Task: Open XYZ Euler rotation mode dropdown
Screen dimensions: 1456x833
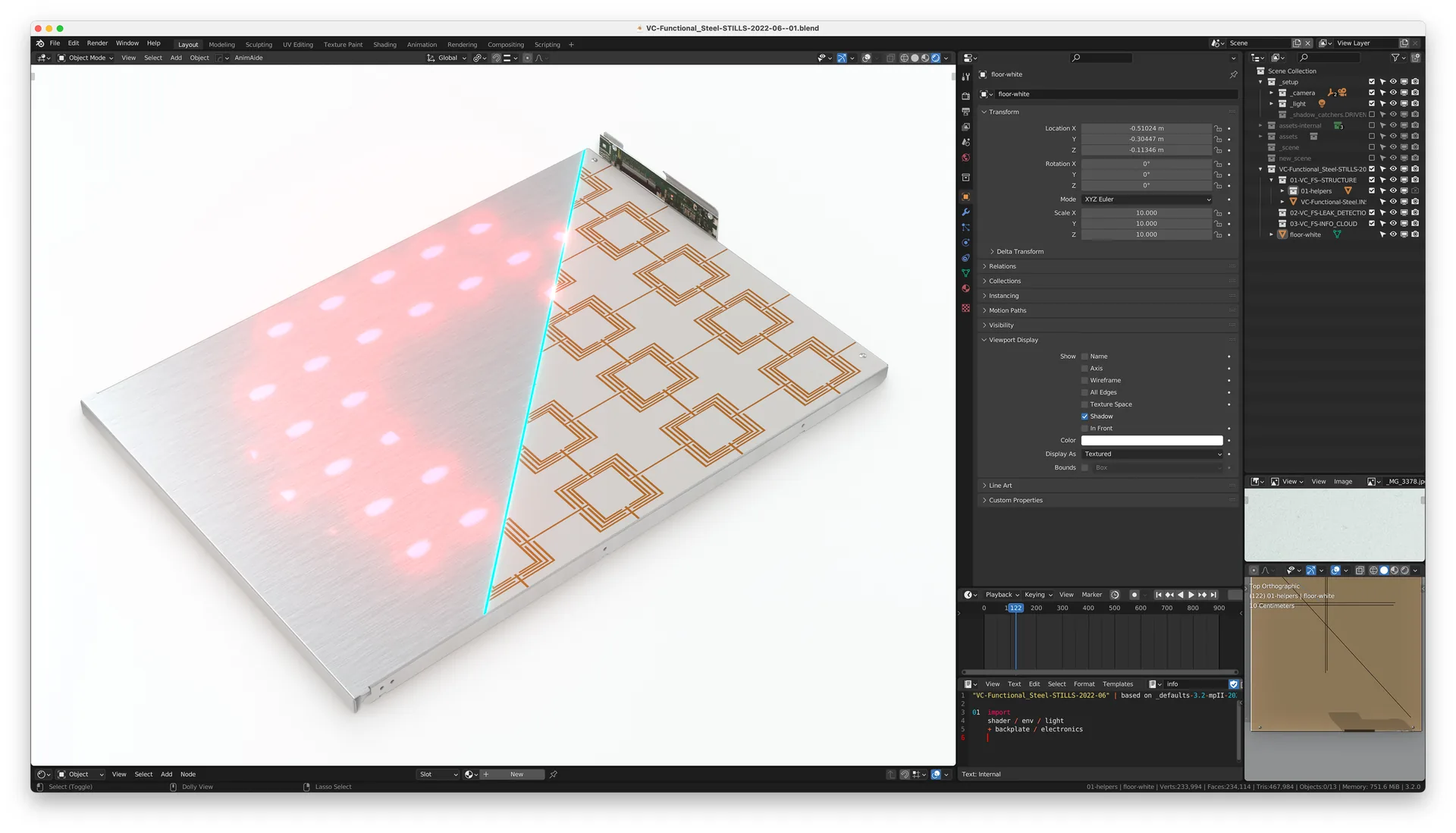Action: (x=1147, y=200)
